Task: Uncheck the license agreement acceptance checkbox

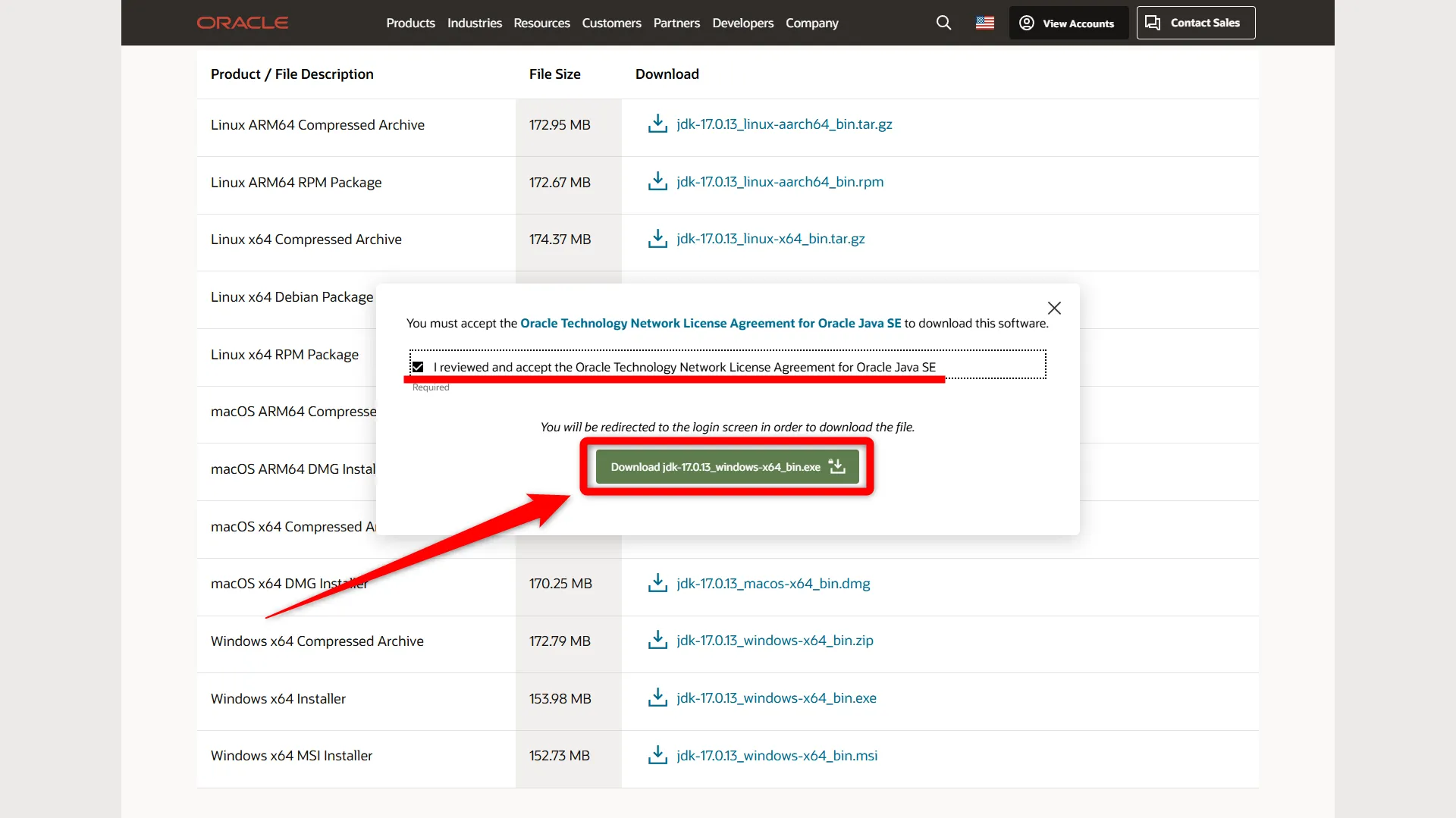Action: (x=418, y=367)
